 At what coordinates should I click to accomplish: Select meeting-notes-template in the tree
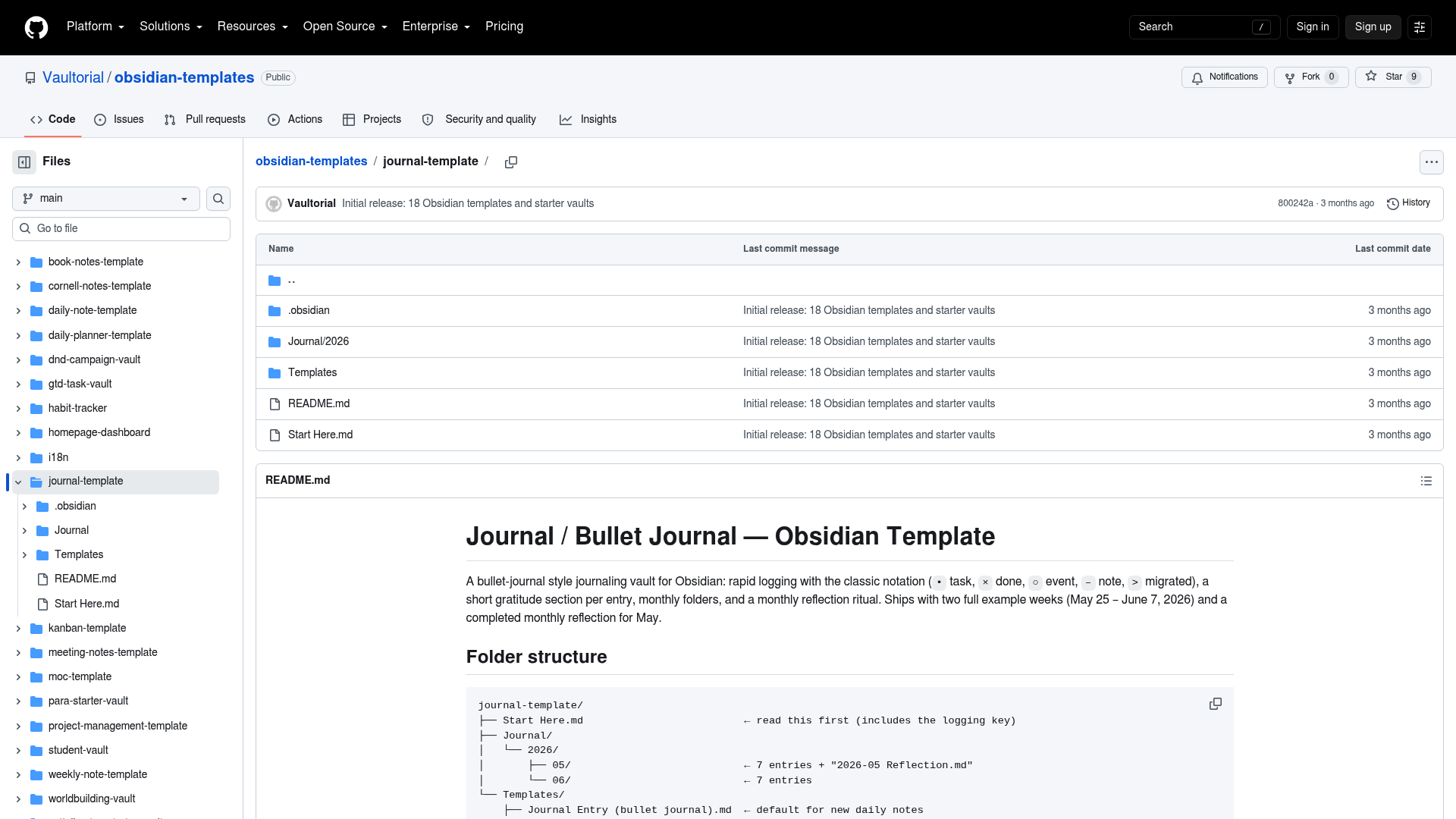click(102, 653)
